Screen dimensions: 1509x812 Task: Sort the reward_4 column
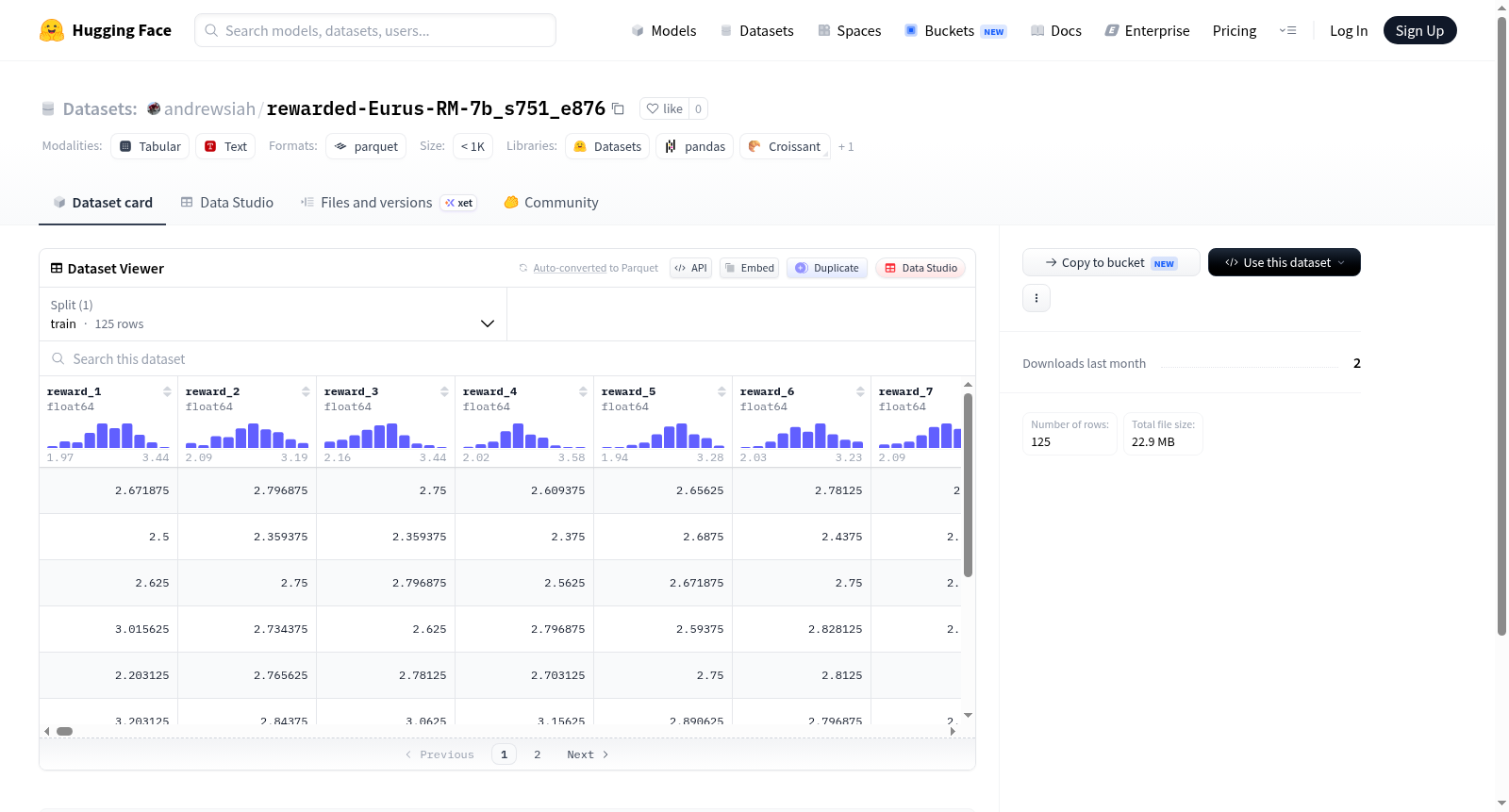click(x=583, y=391)
